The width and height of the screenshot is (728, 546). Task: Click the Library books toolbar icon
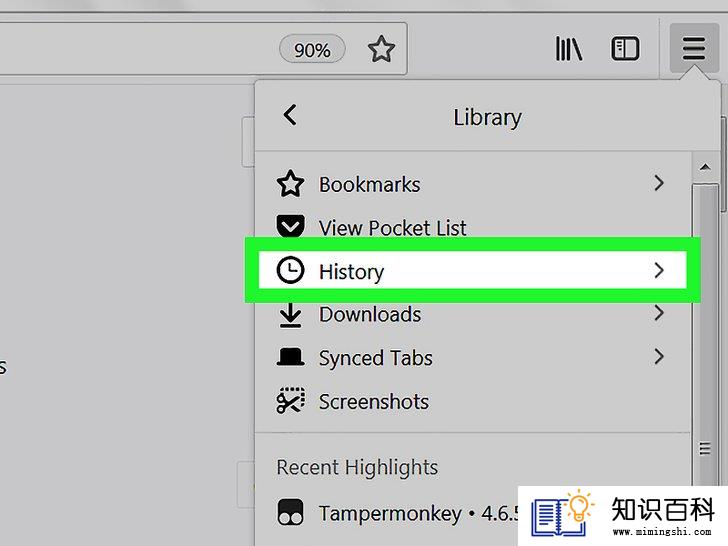(x=569, y=48)
